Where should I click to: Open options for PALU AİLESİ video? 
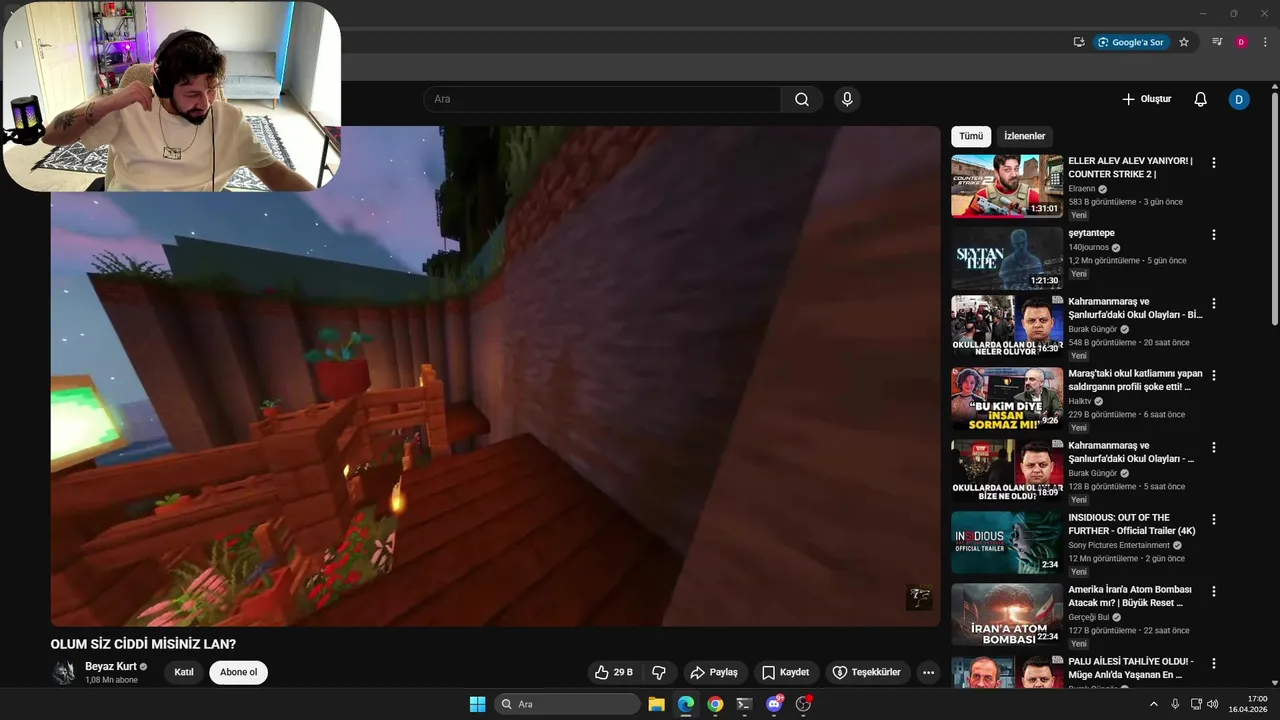coord(1214,663)
